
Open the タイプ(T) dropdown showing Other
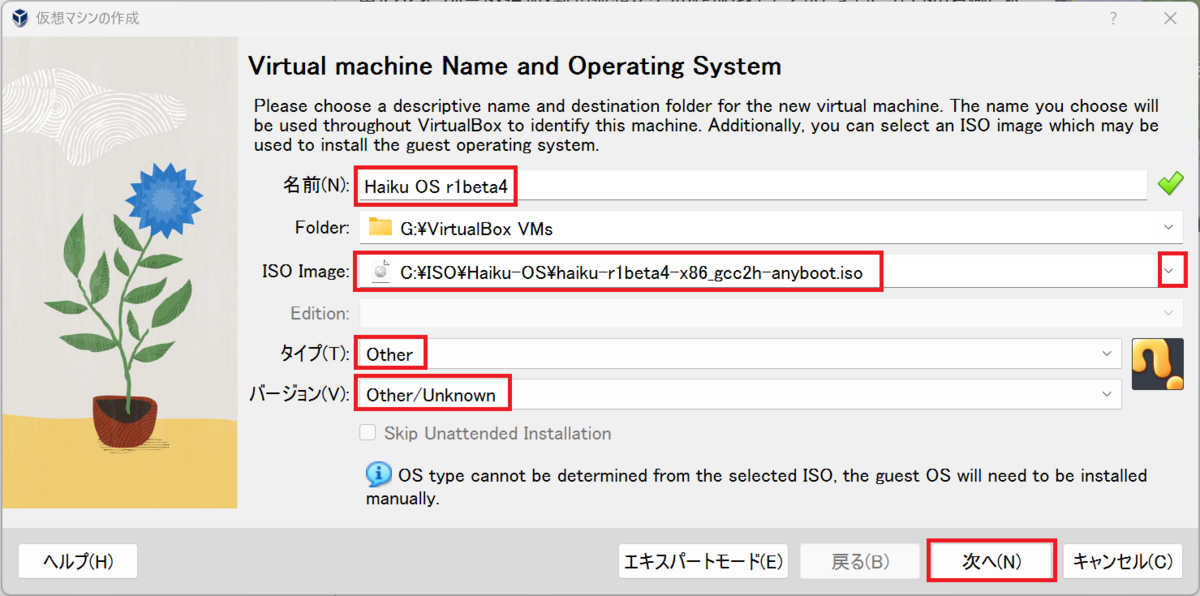point(738,354)
